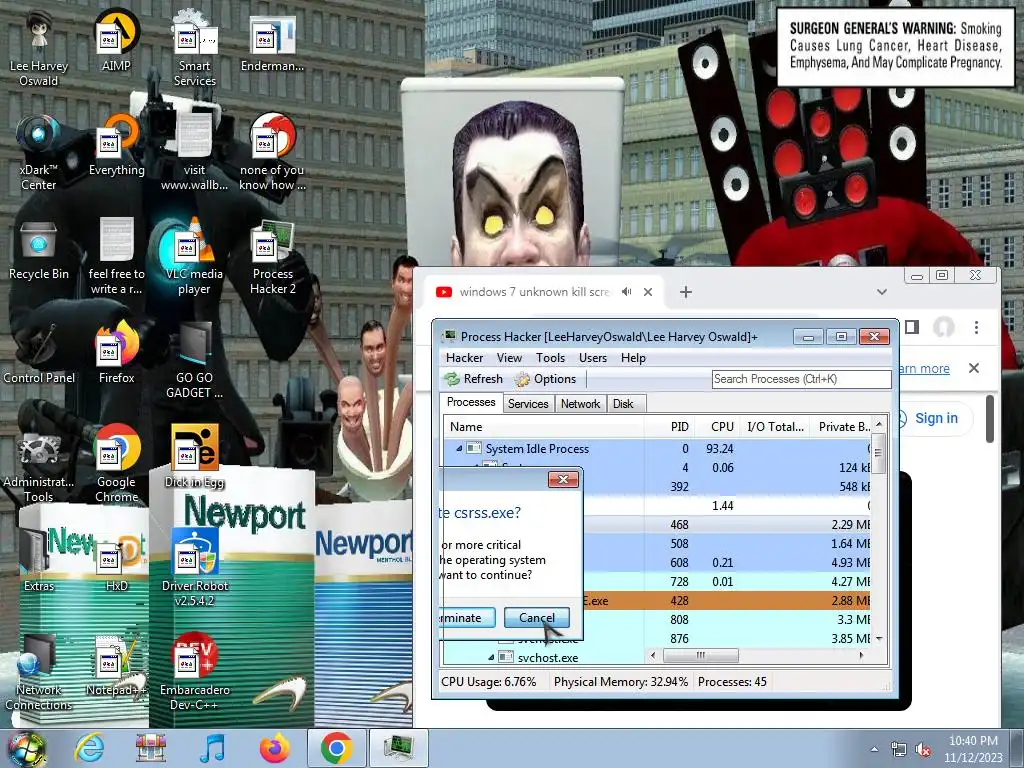
Task: Open a new Chrome tab
Action: point(686,292)
